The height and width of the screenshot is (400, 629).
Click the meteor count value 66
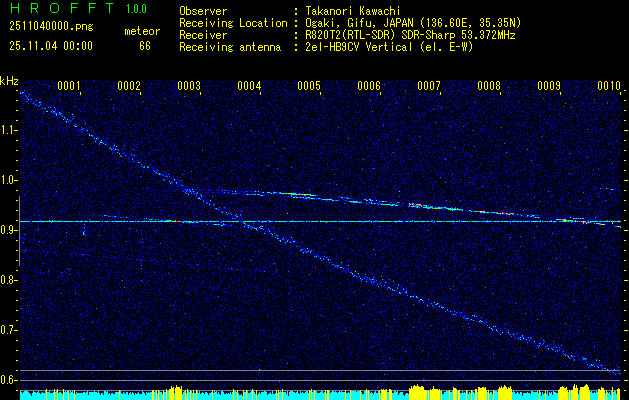[x=145, y=46]
